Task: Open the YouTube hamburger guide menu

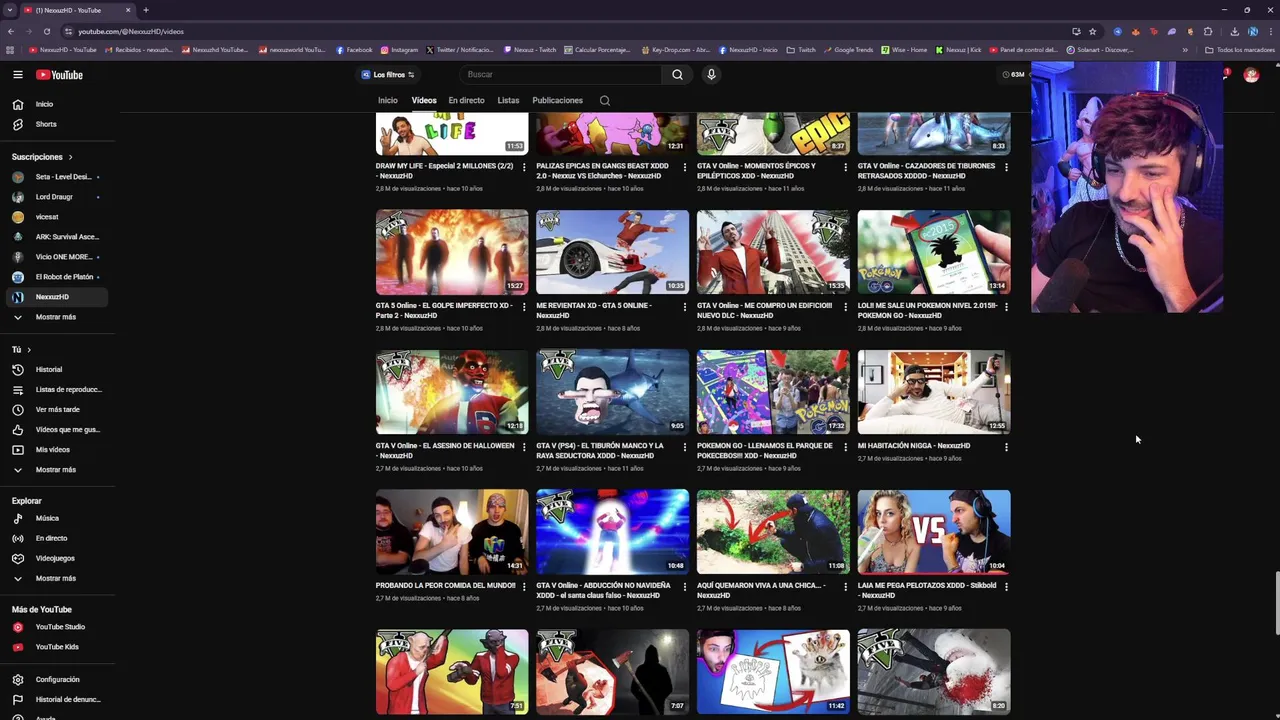Action: tap(18, 75)
